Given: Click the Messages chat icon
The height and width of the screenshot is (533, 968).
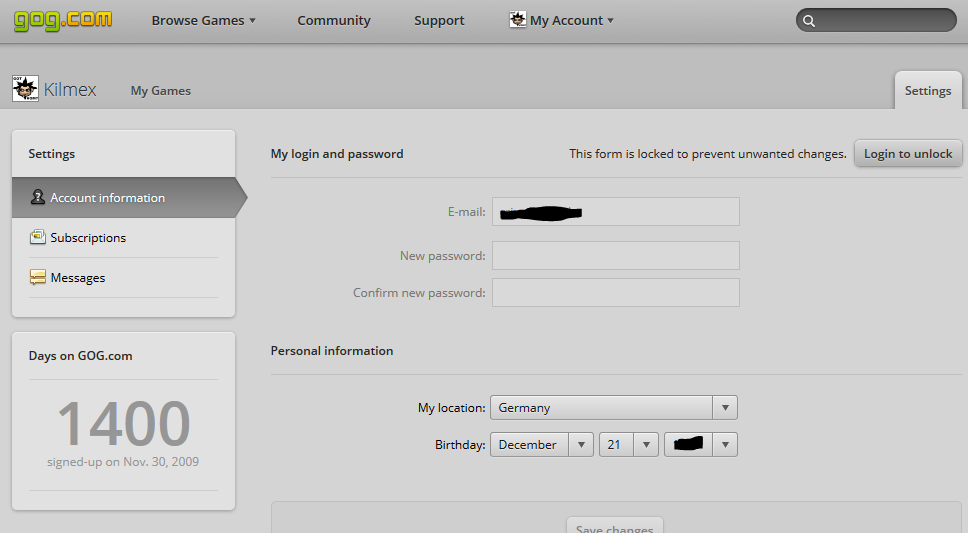Looking at the screenshot, I should coord(38,277).
